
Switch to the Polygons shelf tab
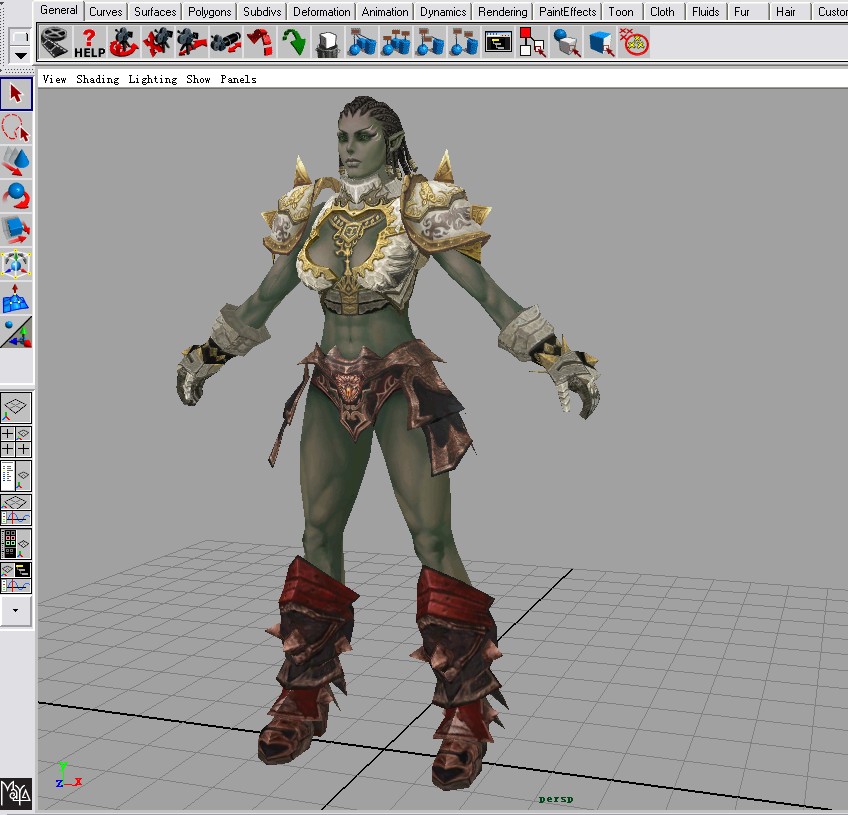pyautogui.click(x=209, y=12)
